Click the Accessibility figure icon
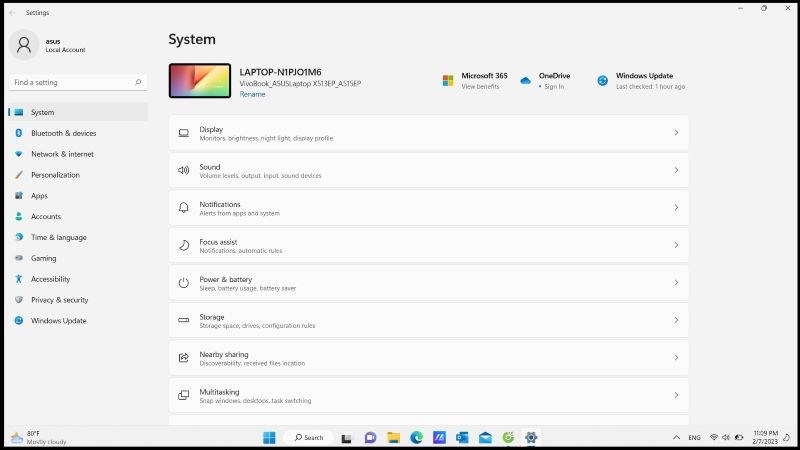Viewport: 800px width, 450px height. 19,279
